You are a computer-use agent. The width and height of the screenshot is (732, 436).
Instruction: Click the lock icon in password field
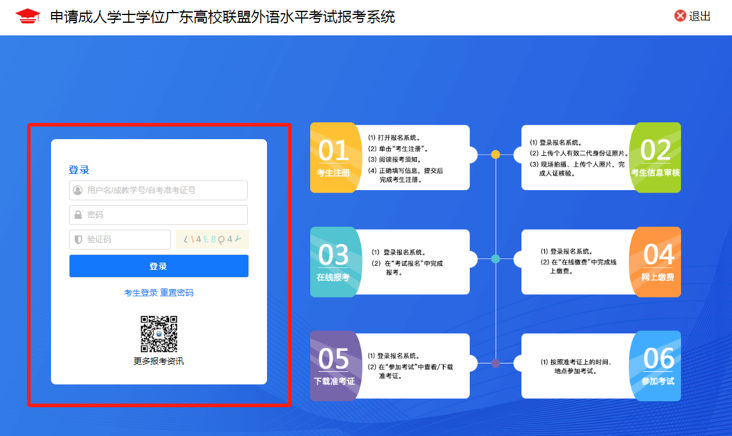point(78,215)
